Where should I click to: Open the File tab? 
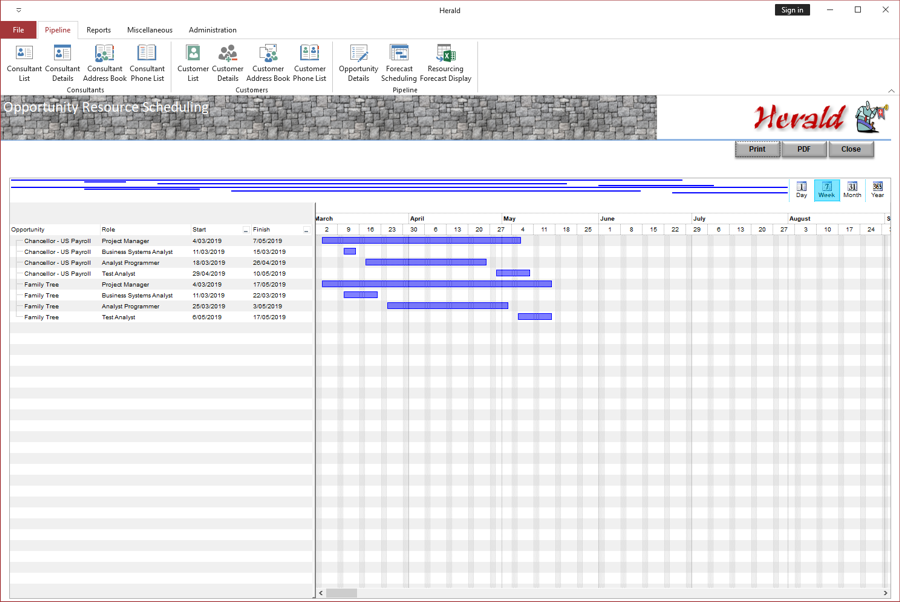(18, 30)
